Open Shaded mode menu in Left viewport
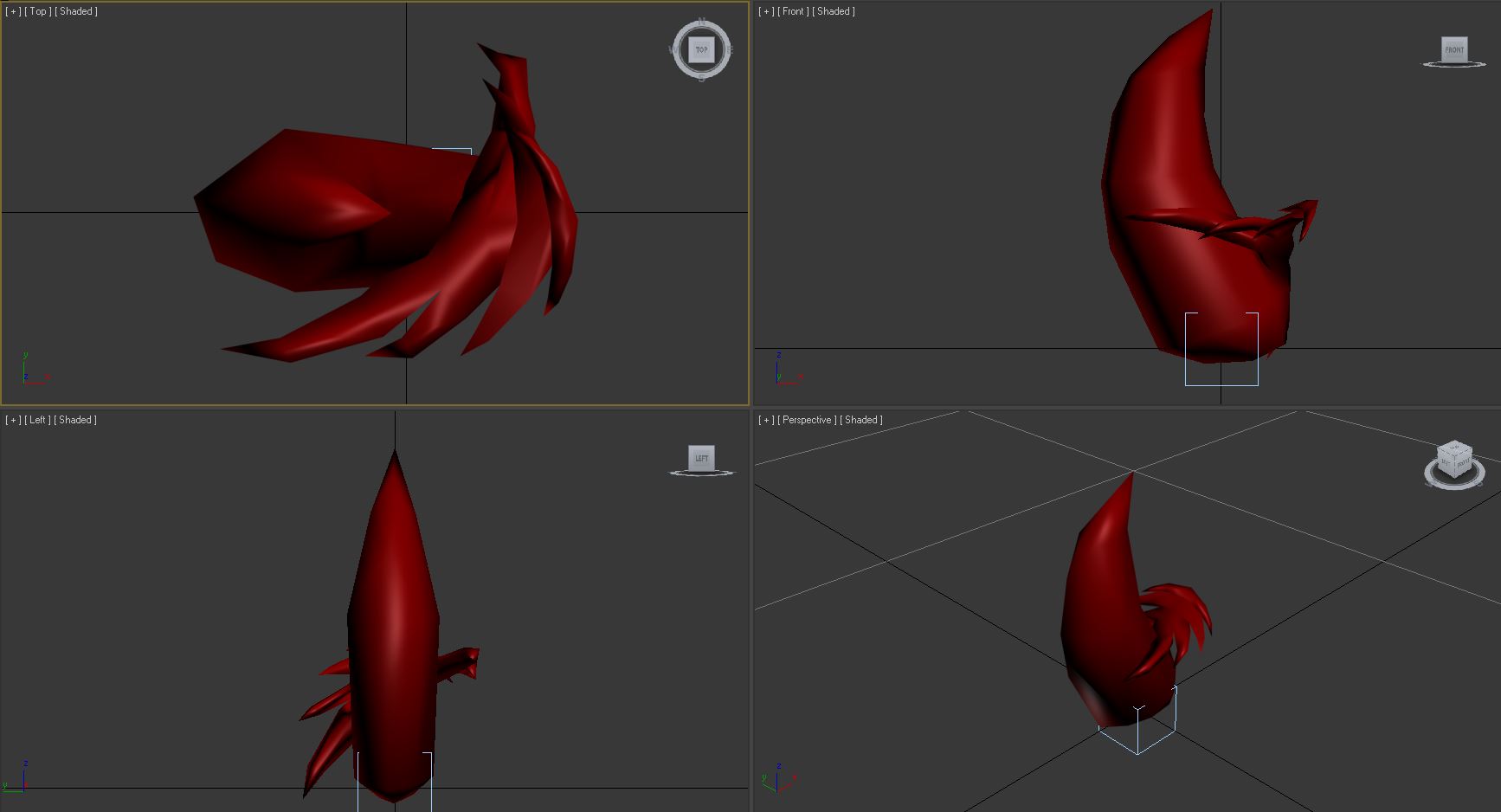 coord(75,420)
